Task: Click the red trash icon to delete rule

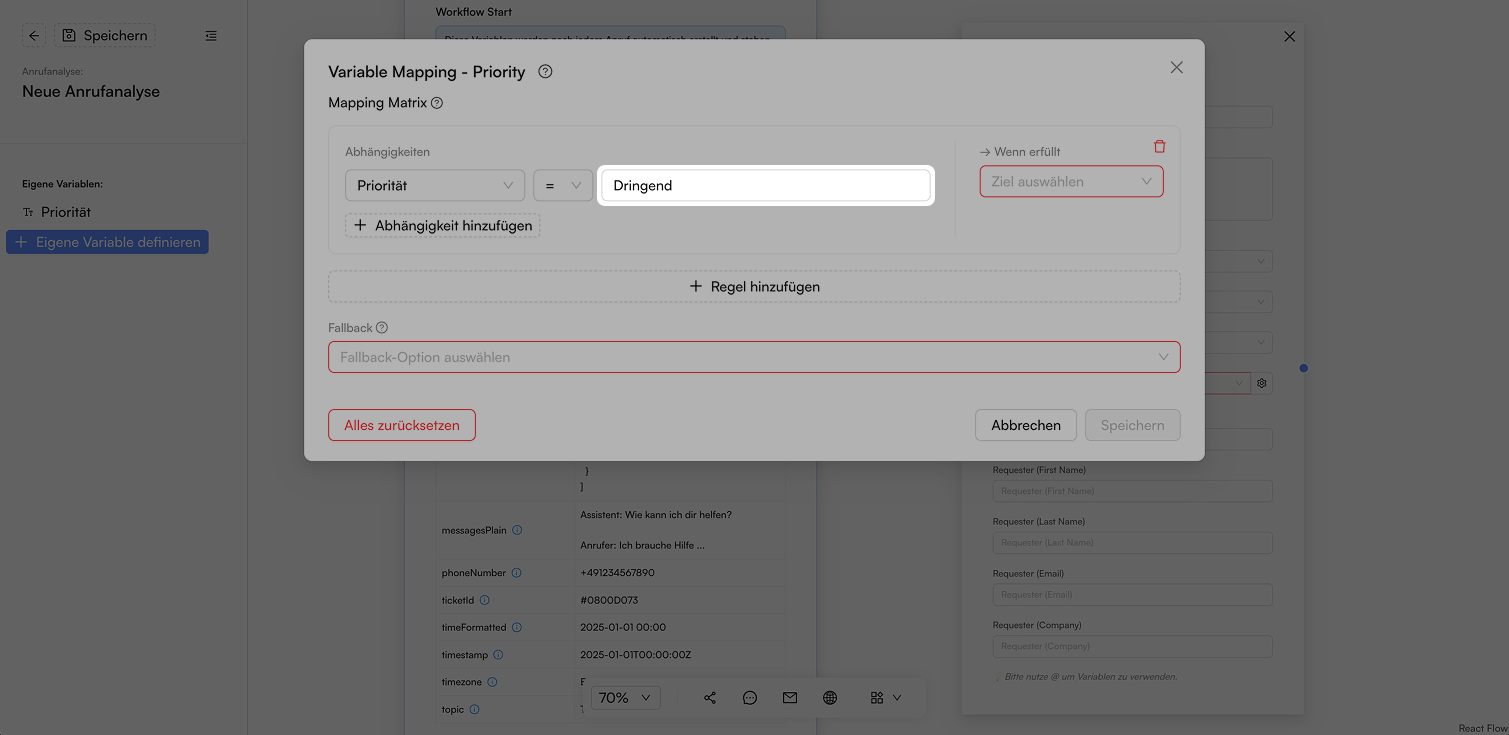Action: (1160, 146)
